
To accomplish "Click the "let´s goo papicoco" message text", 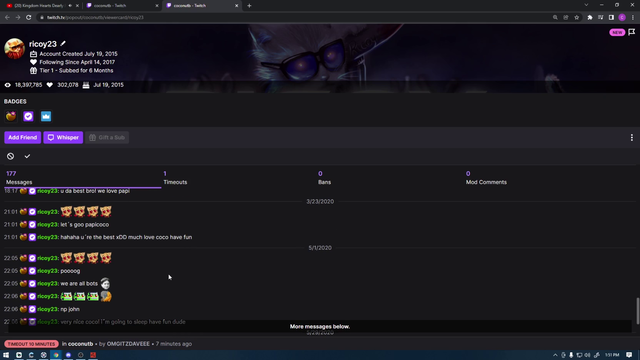I will coord(84,224).
